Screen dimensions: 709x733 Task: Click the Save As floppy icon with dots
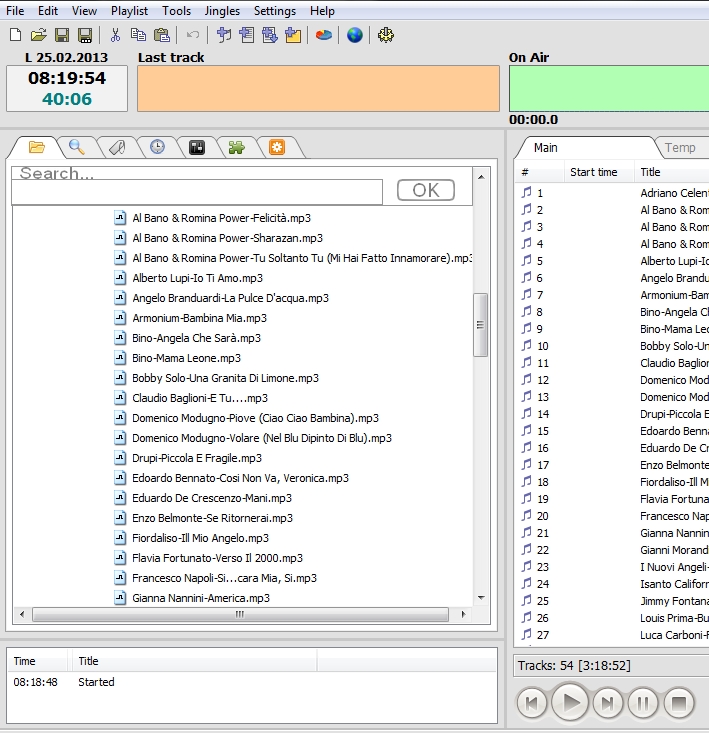[x=85, y=35]
